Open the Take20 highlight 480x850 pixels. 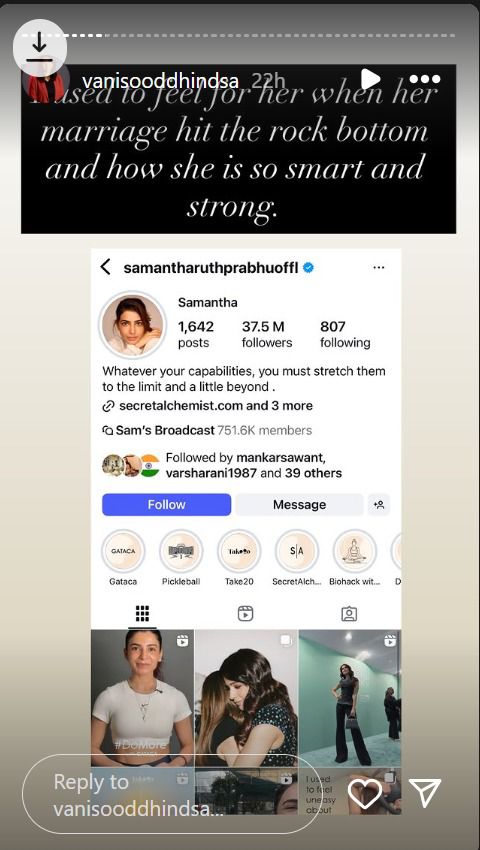(239, 551)
